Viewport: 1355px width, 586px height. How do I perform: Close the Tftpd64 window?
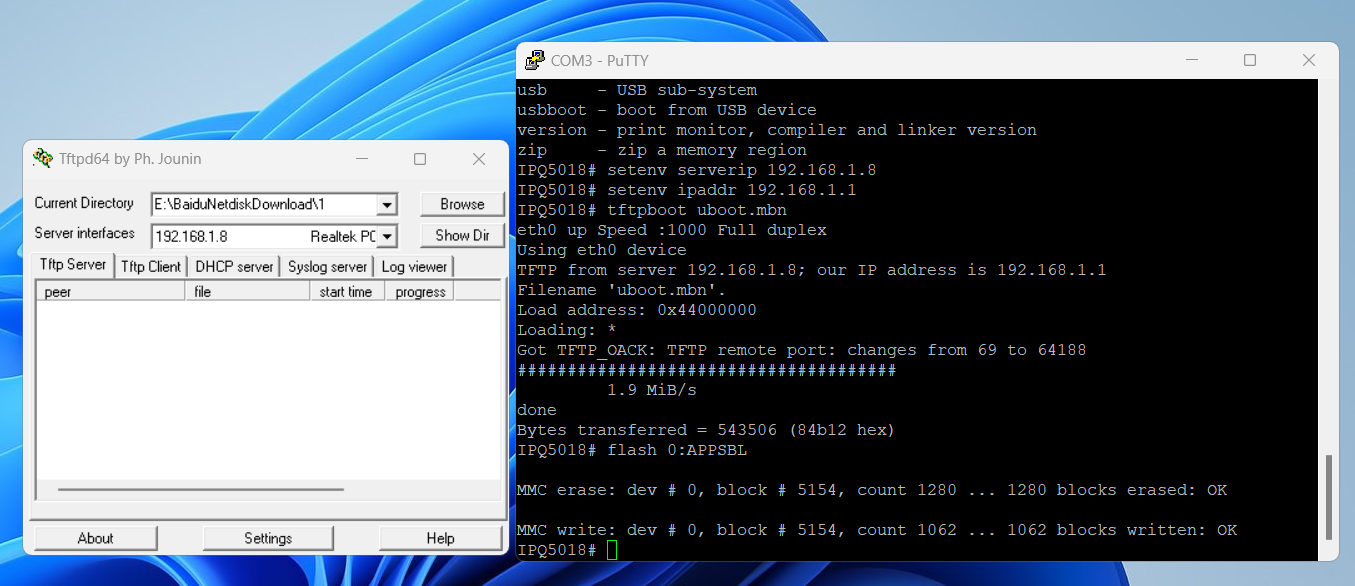point(479,159)
